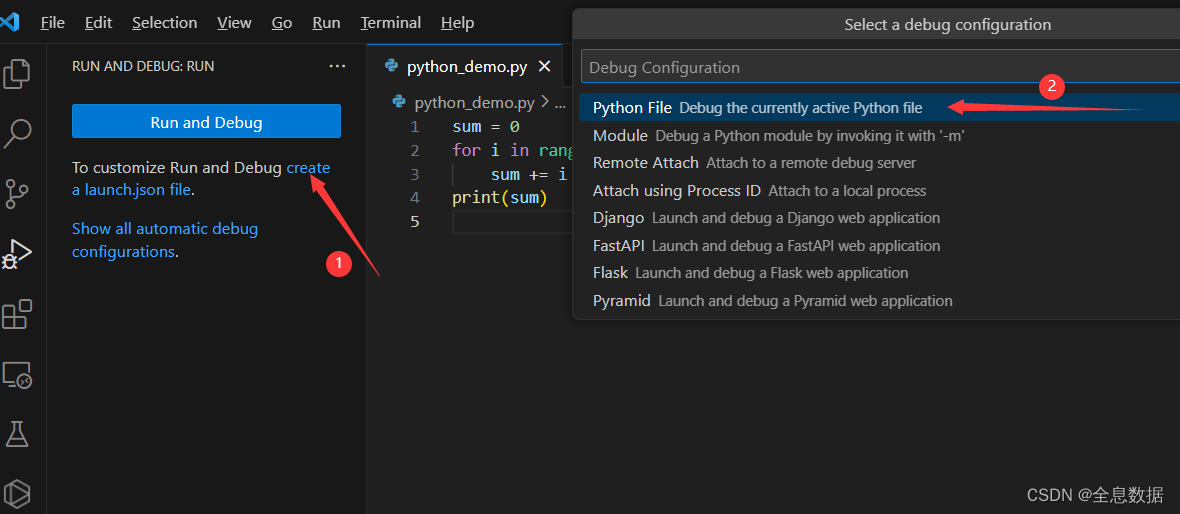The image size is (1180, 514).
Task: Open Run and Debug activity icon
Action: click(17, 254)
